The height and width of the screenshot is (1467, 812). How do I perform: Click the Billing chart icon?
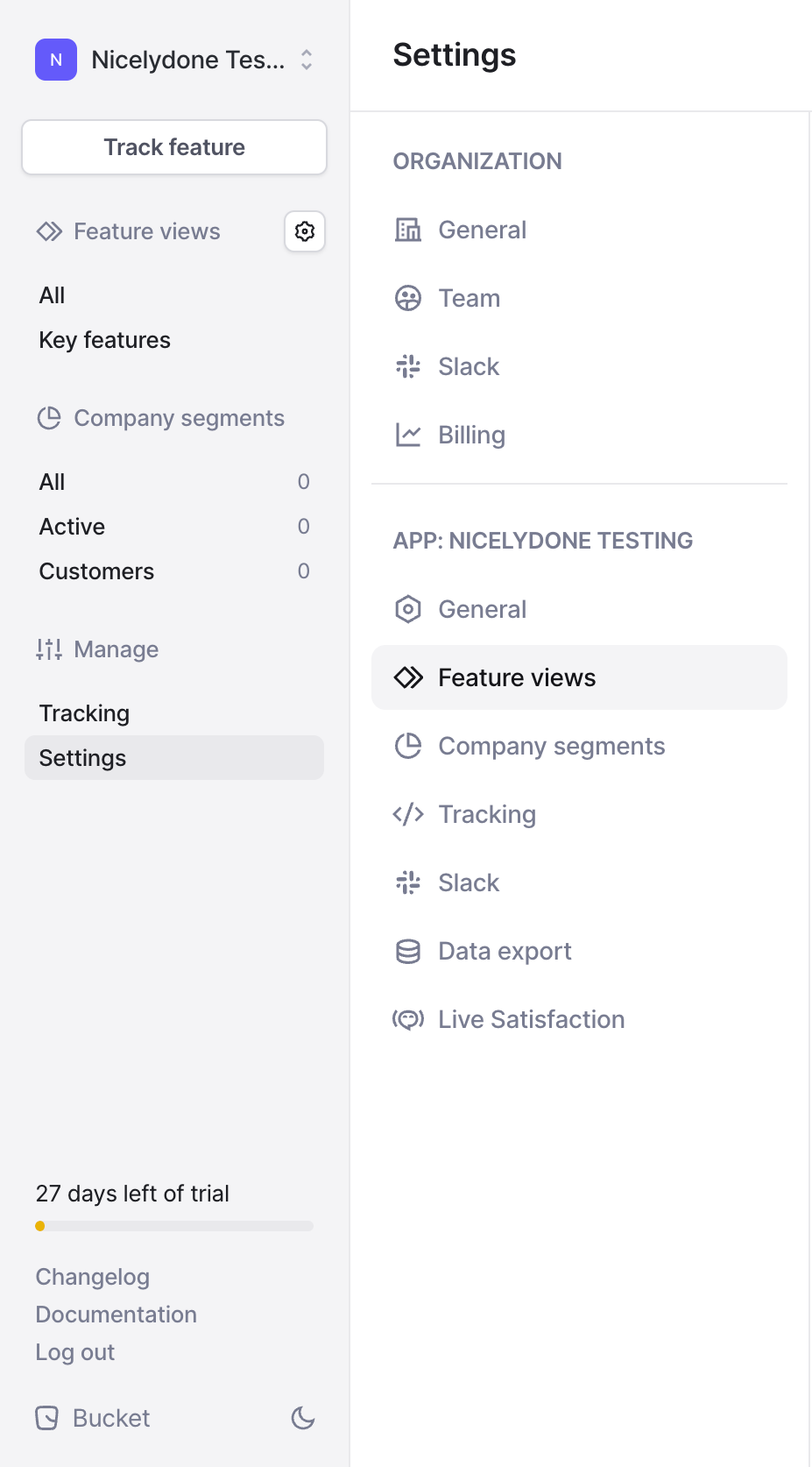(408, 435)
